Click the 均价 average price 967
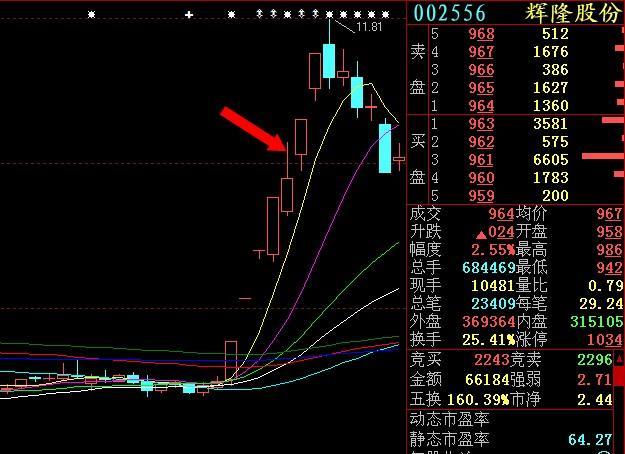Image resolution: width=625 pixels, height=454 pixels. (608, 214)
